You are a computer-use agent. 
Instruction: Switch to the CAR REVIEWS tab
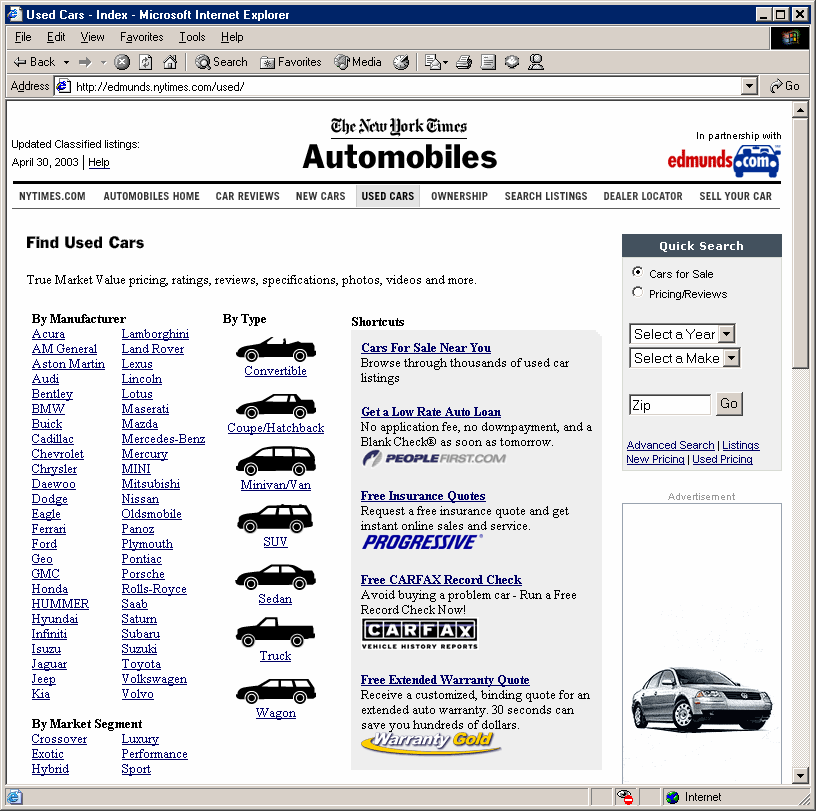pos(248,196)
